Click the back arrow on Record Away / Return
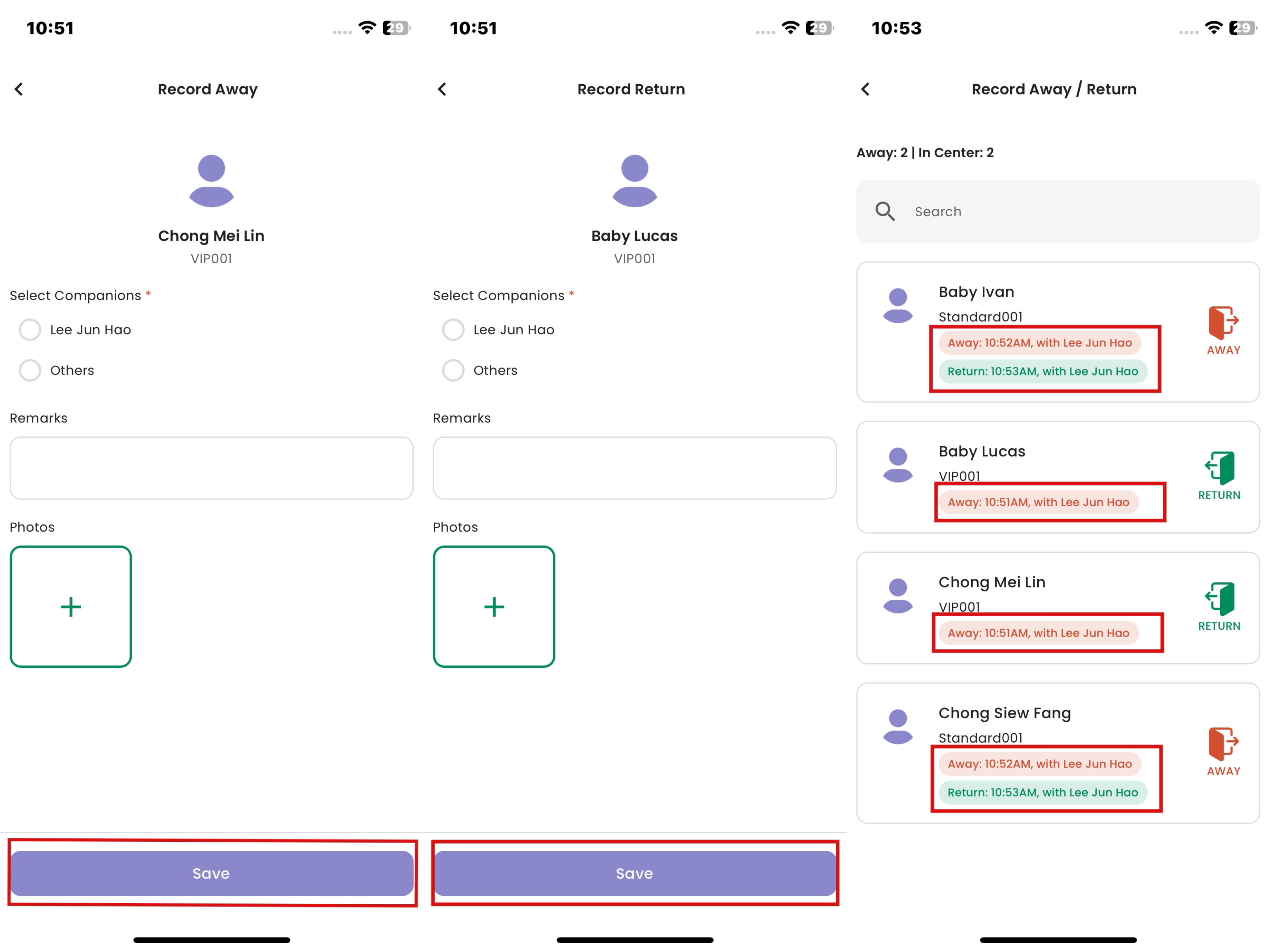 point(866,89)
